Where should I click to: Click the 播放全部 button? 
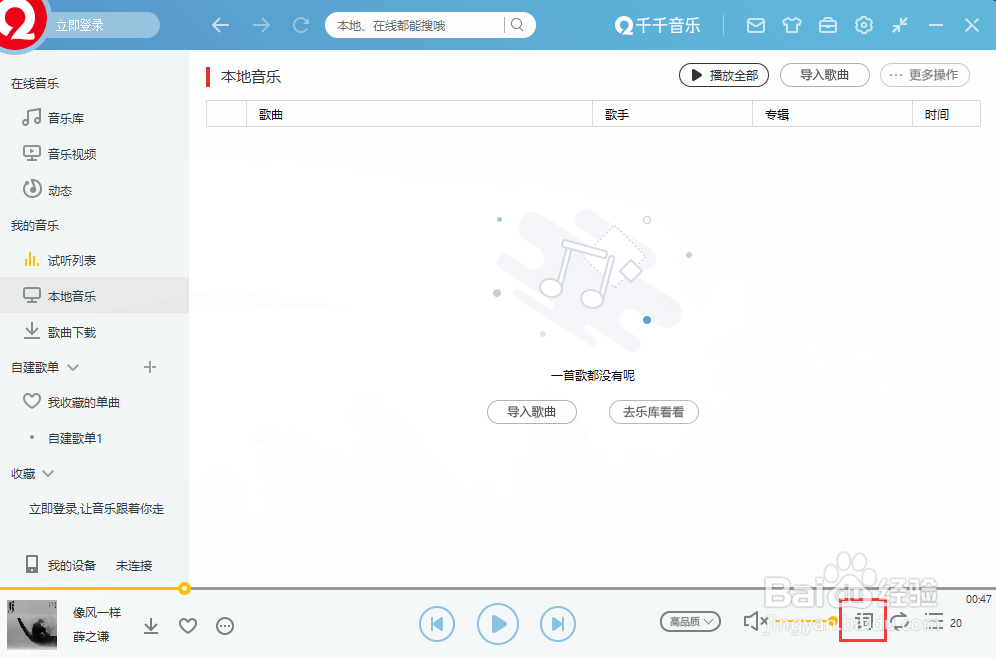[x=723, y=75]
